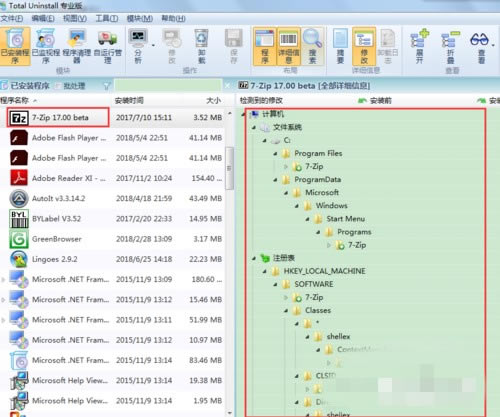500x417 pixels.
Task: Click the Detected Changes (检测到的修改) column header
Action: (261, 100)
